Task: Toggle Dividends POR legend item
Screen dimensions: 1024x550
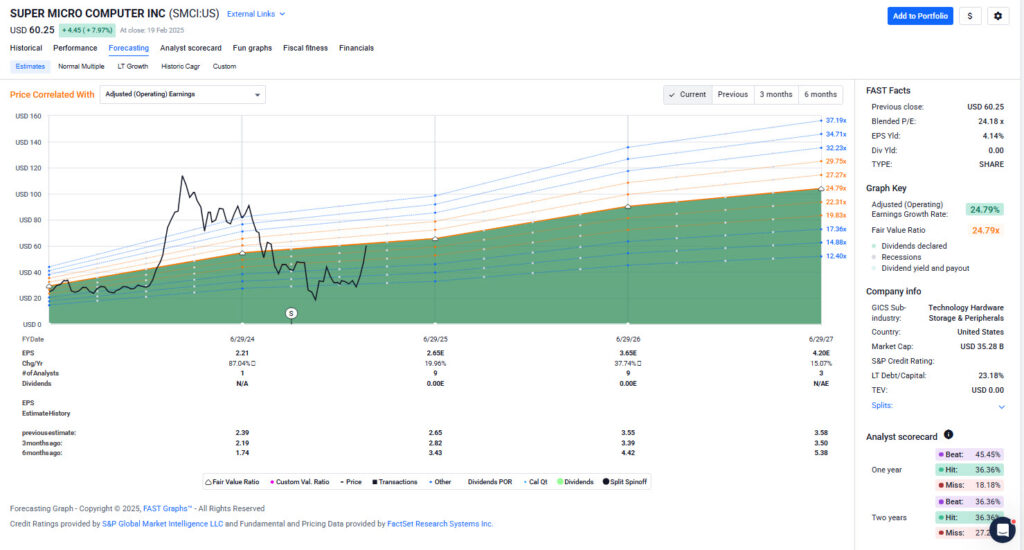Action: pos(489,482)
